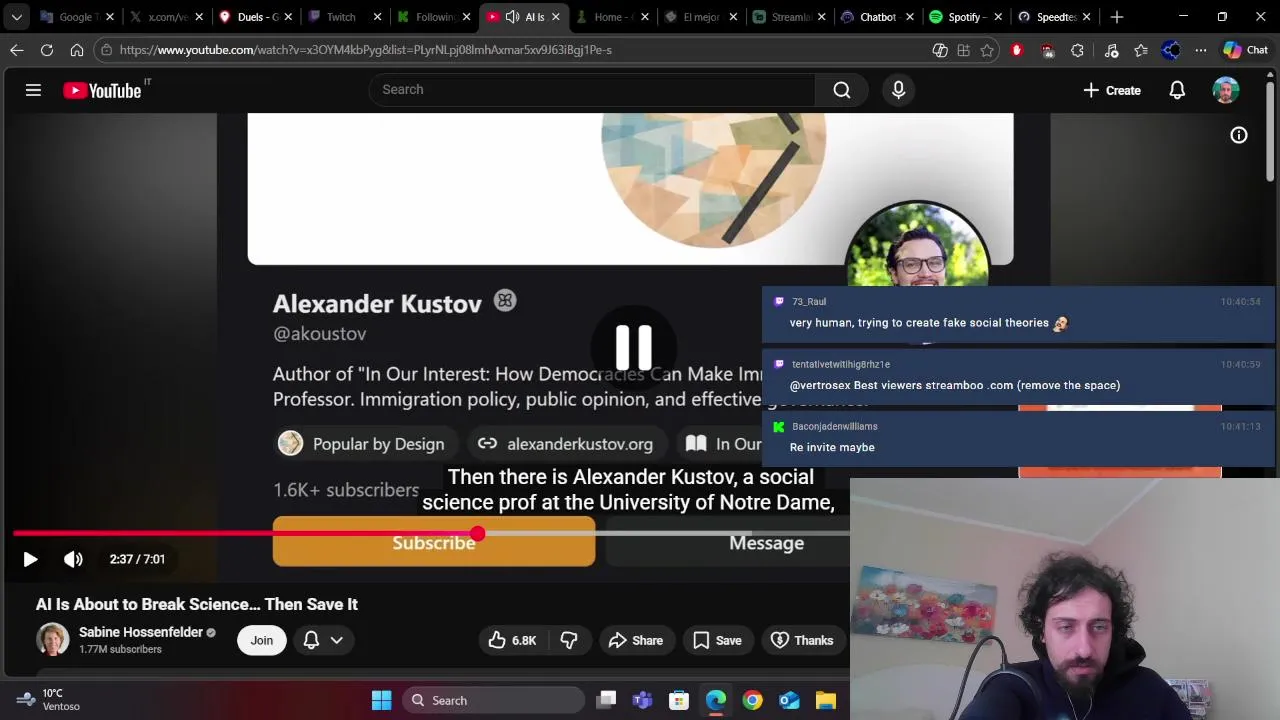The width and height of the screenshot is (1280, 720).
Task: Click the Create button
Action: [x=1112, y=90]
